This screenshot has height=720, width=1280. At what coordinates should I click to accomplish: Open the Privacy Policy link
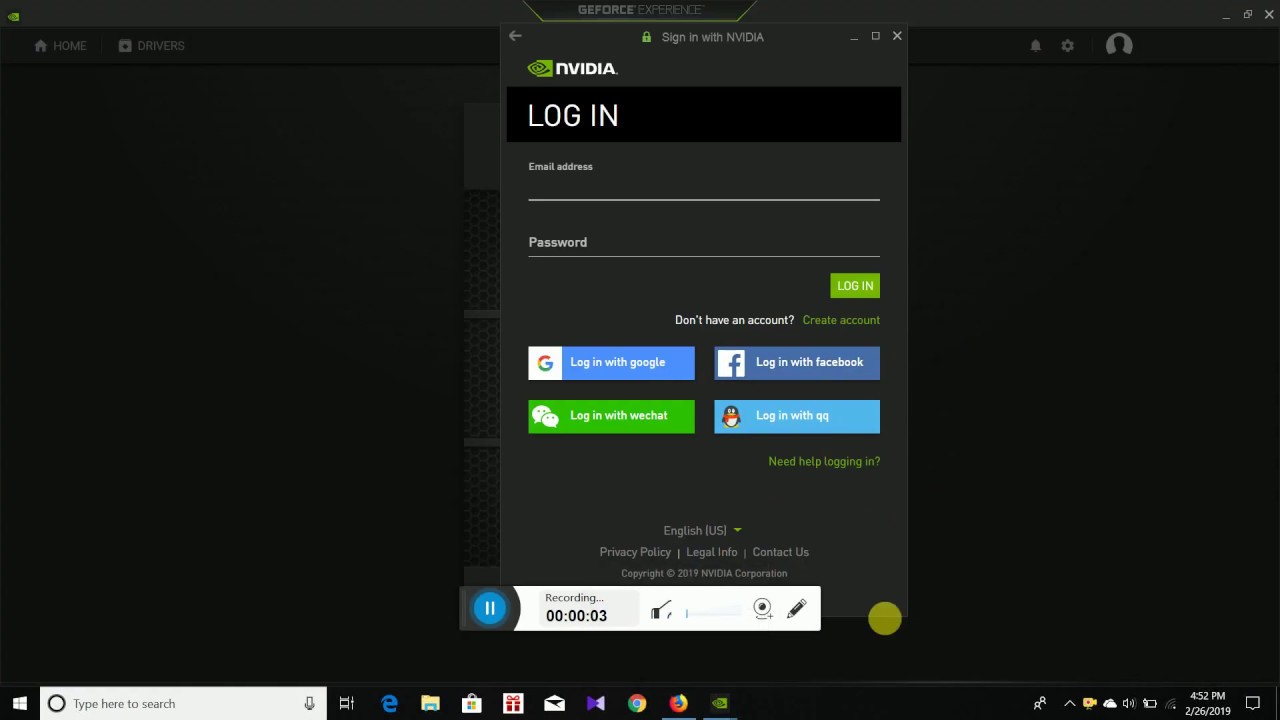pos(635,552)
